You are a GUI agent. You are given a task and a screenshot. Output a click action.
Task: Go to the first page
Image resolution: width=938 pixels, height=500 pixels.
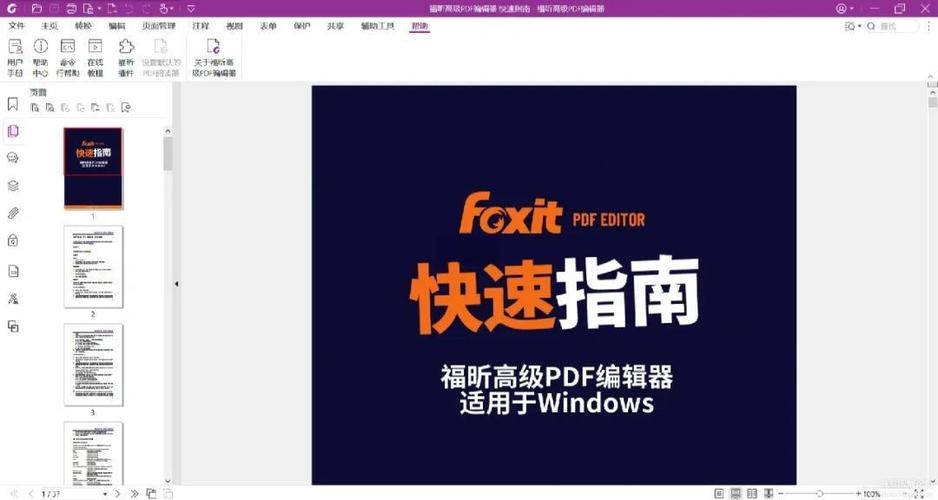pos(14,494)
